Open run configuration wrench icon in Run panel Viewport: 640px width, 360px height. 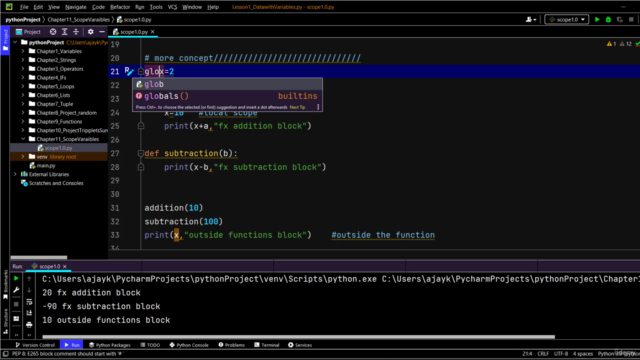(x=16, y=290)
